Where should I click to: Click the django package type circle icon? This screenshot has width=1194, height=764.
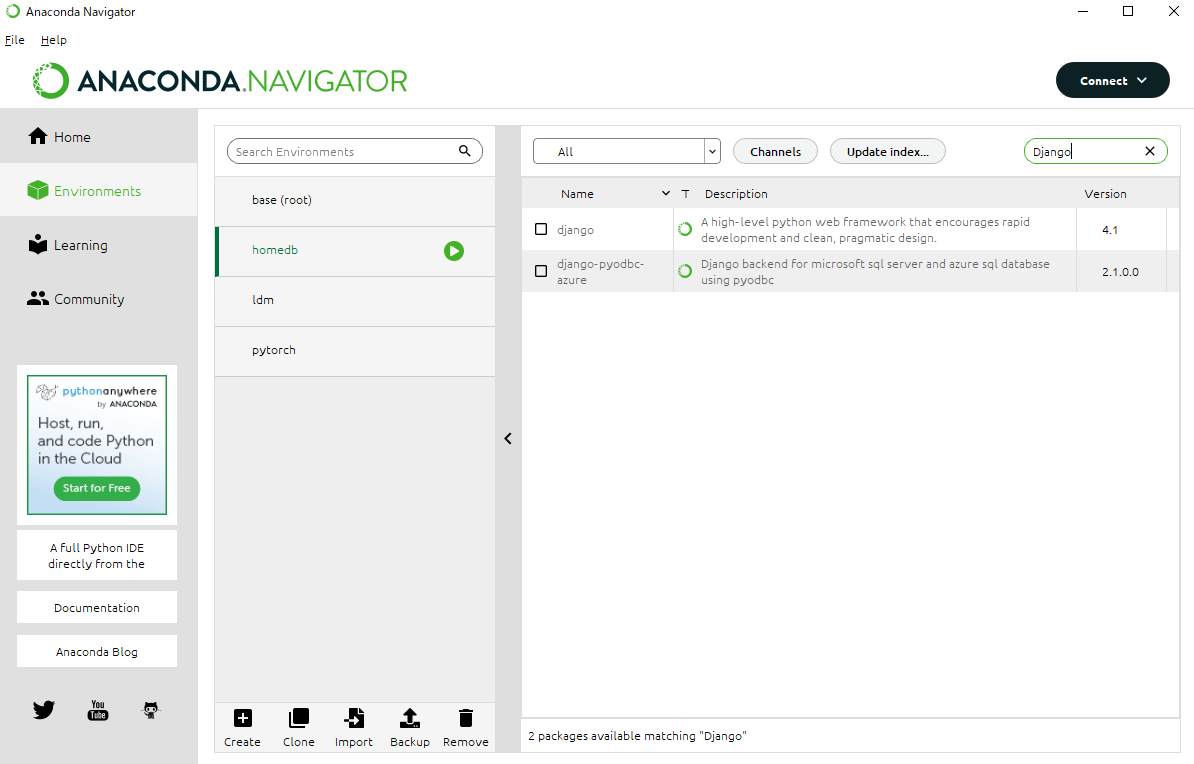pos(685,229)
